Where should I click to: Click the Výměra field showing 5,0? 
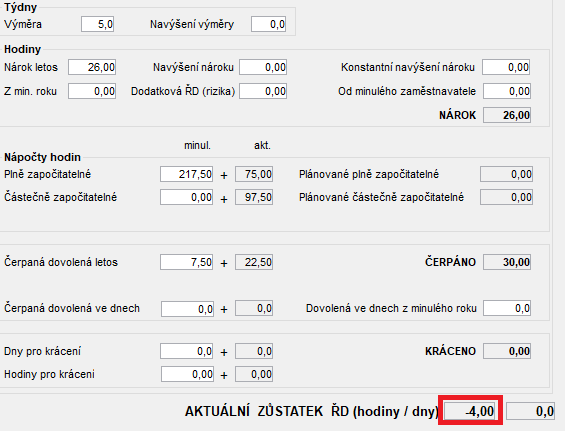point(98,24)
